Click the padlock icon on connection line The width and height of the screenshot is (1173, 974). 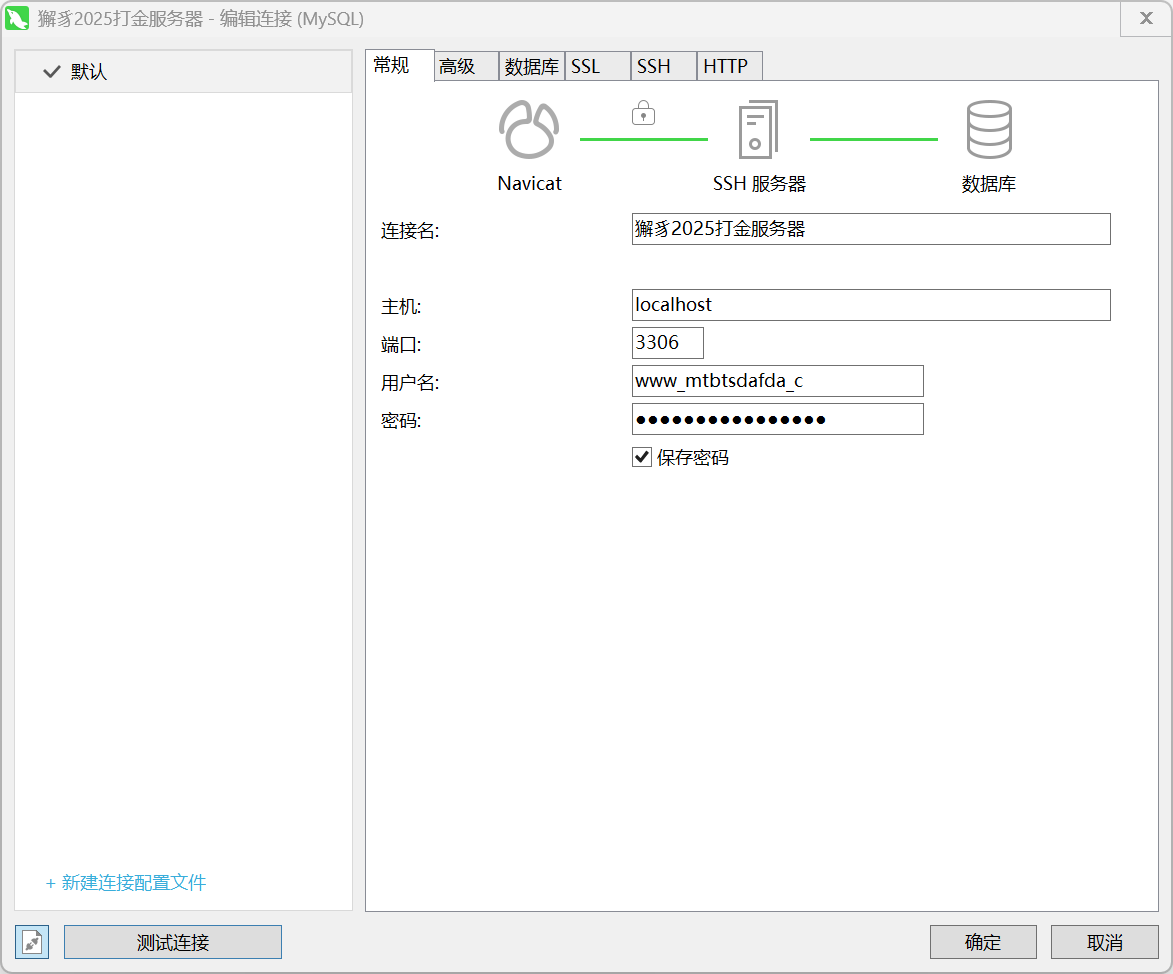(643, 113)
